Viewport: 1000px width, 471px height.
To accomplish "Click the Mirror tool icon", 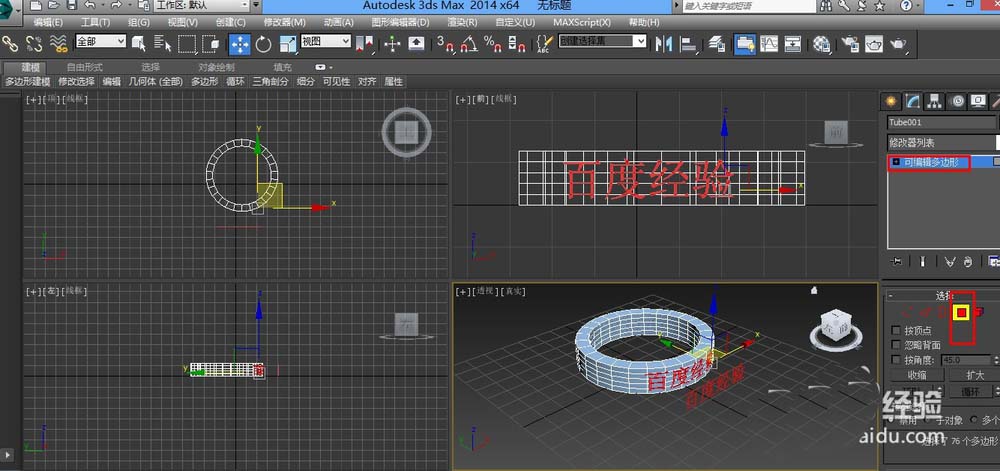I will [x=664, y=43].
